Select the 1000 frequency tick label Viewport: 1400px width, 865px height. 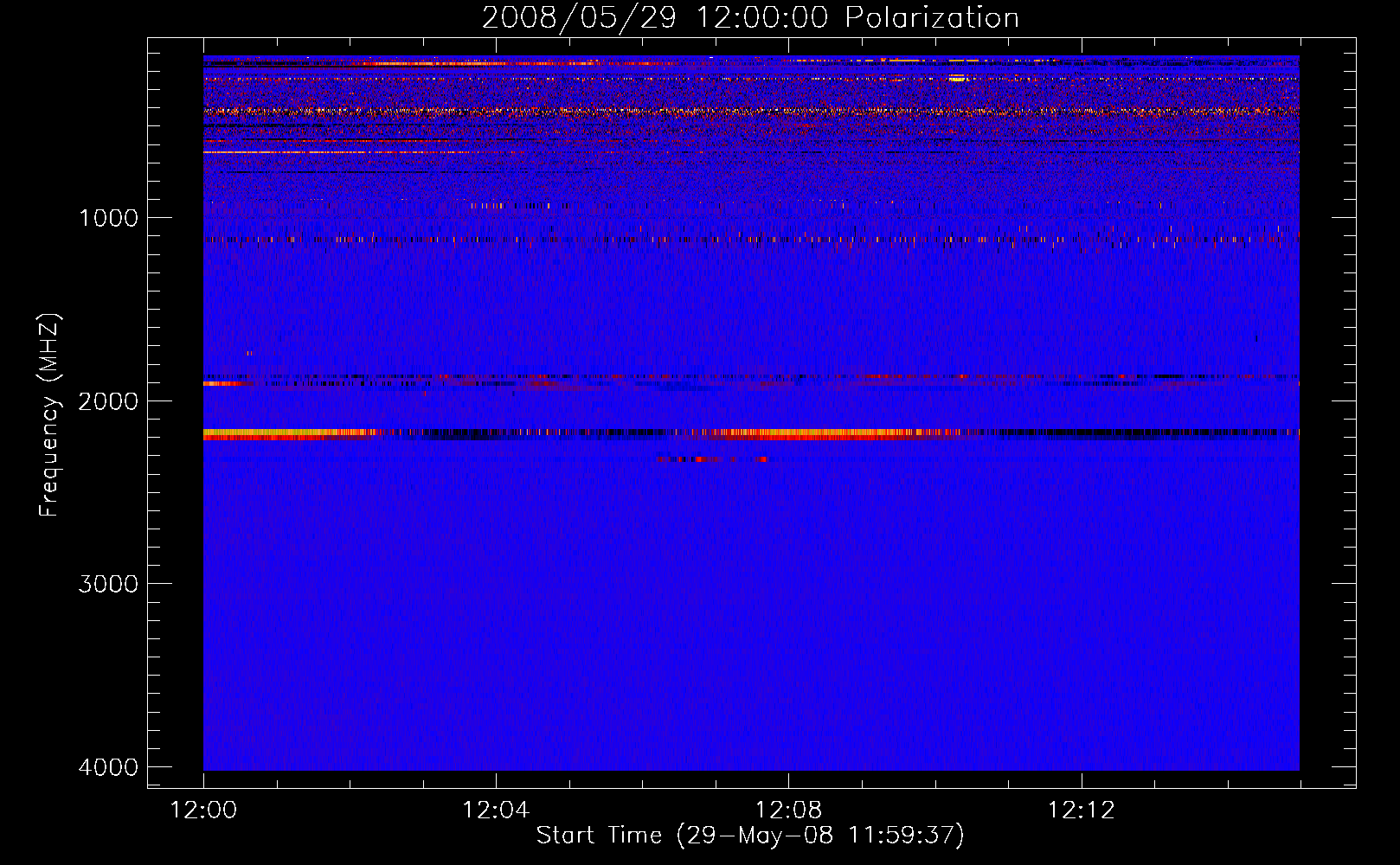click(x=108, y=218)
